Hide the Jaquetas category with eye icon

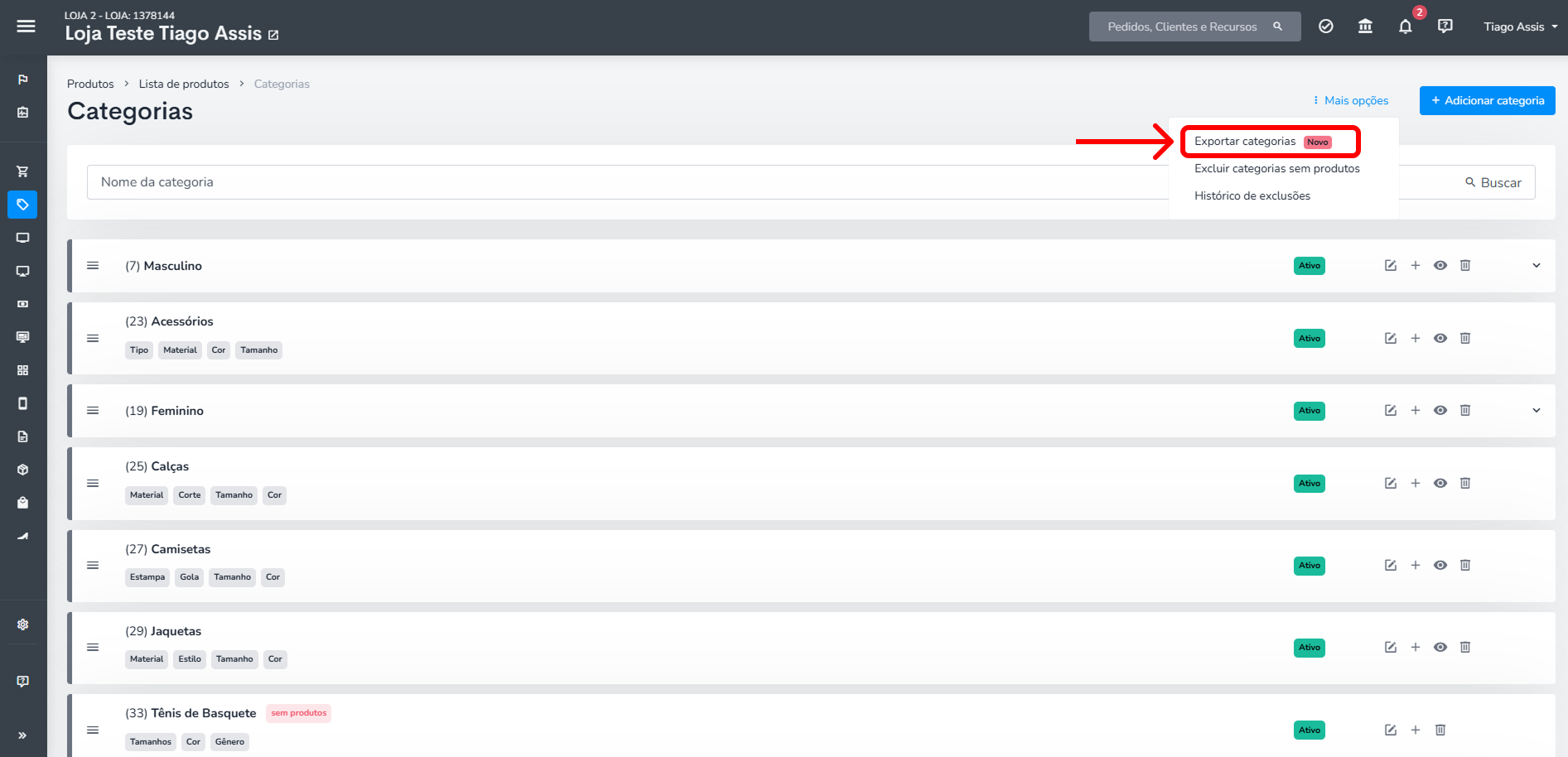[x=1440, y=647]
